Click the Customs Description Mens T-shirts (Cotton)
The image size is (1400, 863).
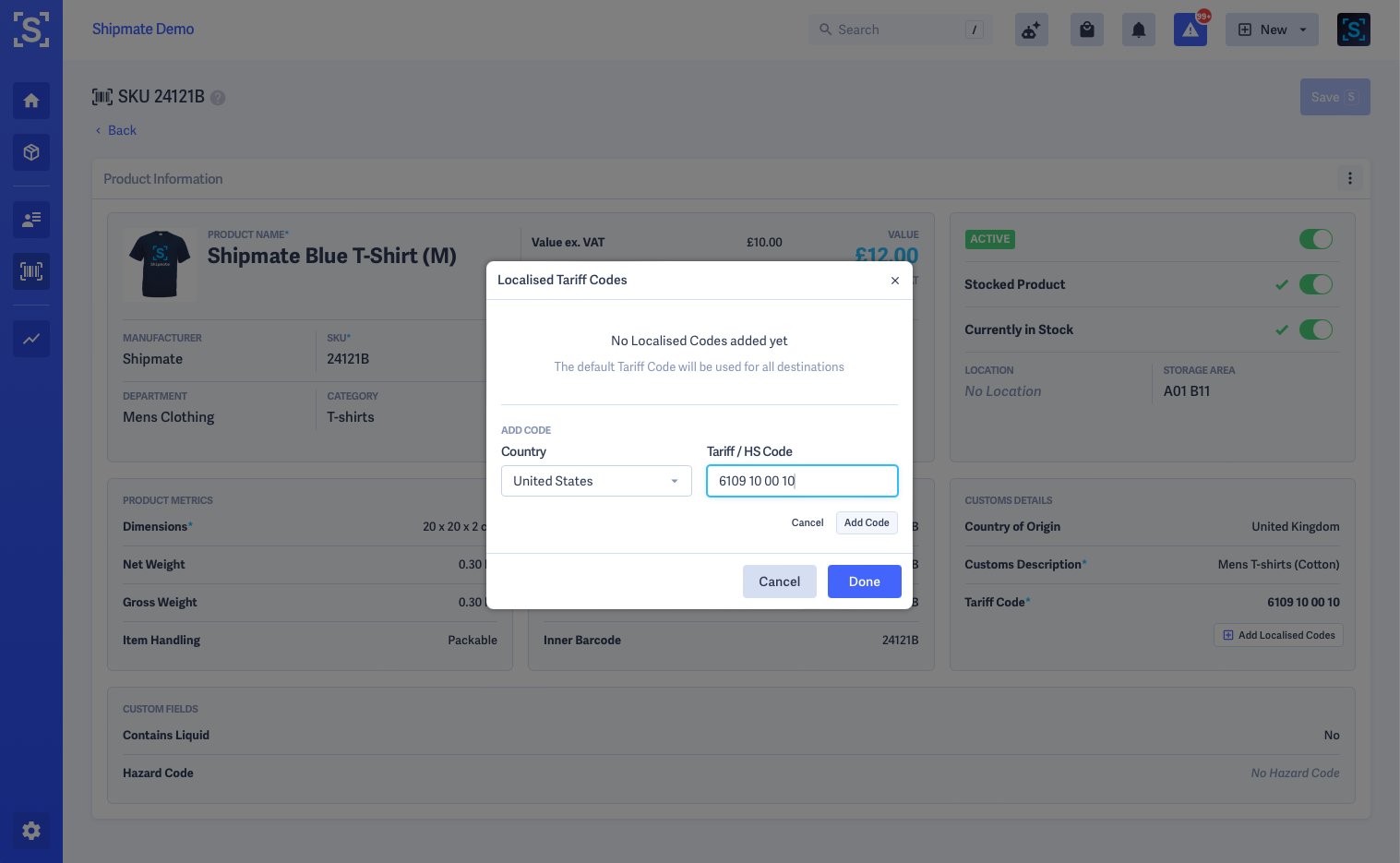click(x=1278, y=564)
